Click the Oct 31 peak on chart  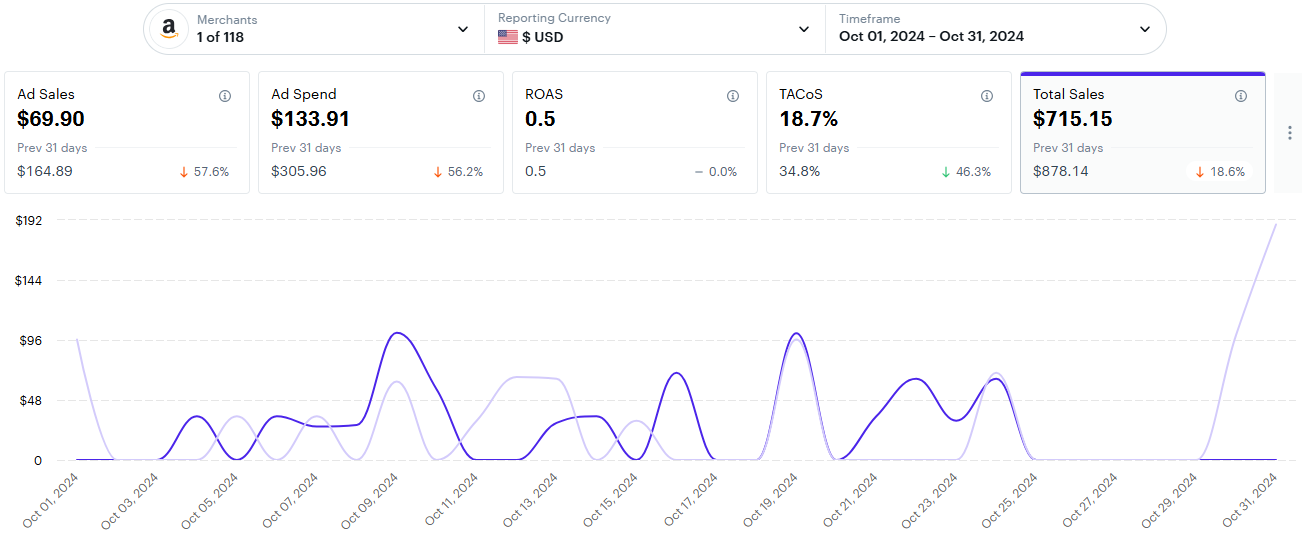[x=1276, y=223]
